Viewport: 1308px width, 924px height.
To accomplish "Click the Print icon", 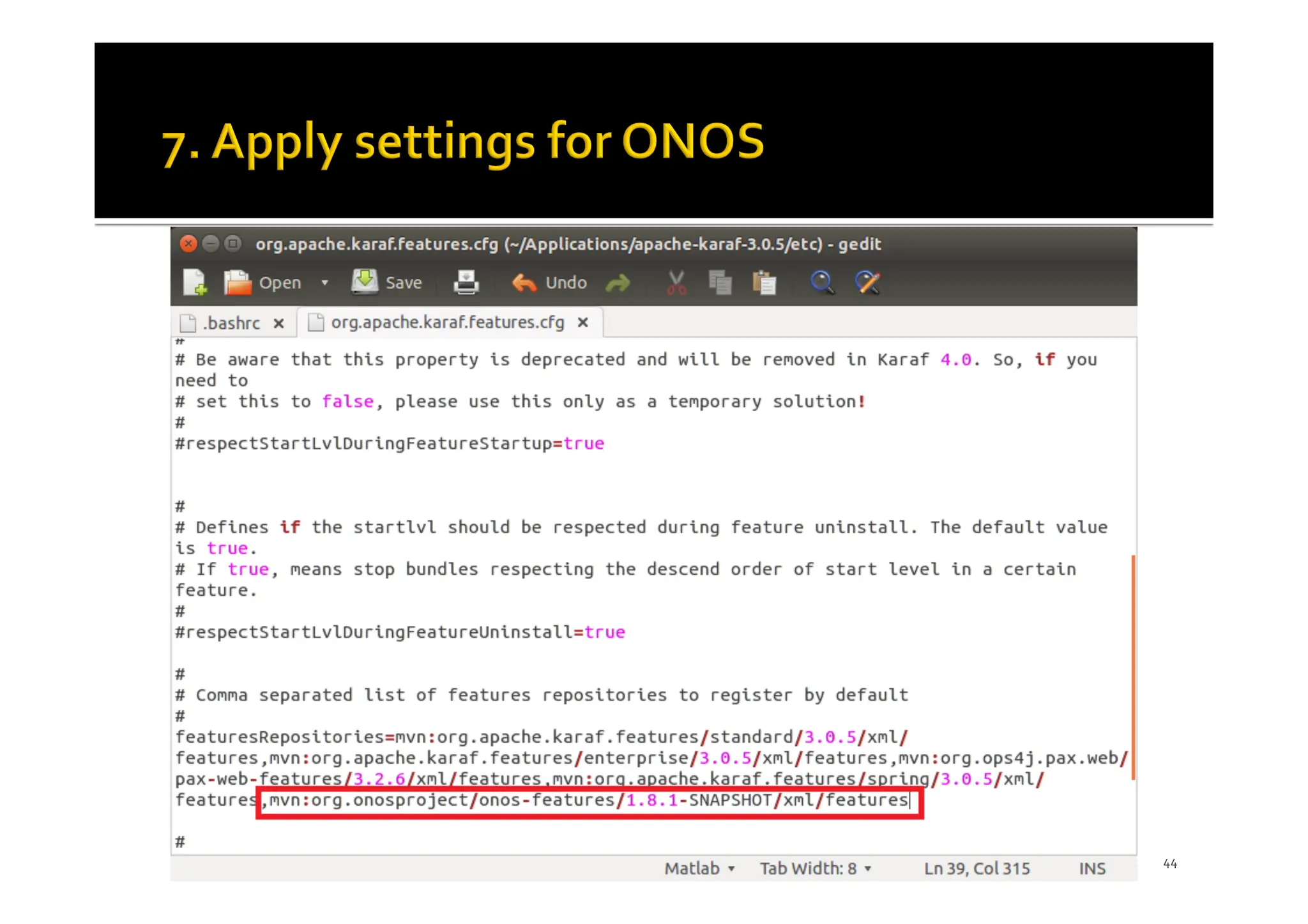I will coord(466,282).
